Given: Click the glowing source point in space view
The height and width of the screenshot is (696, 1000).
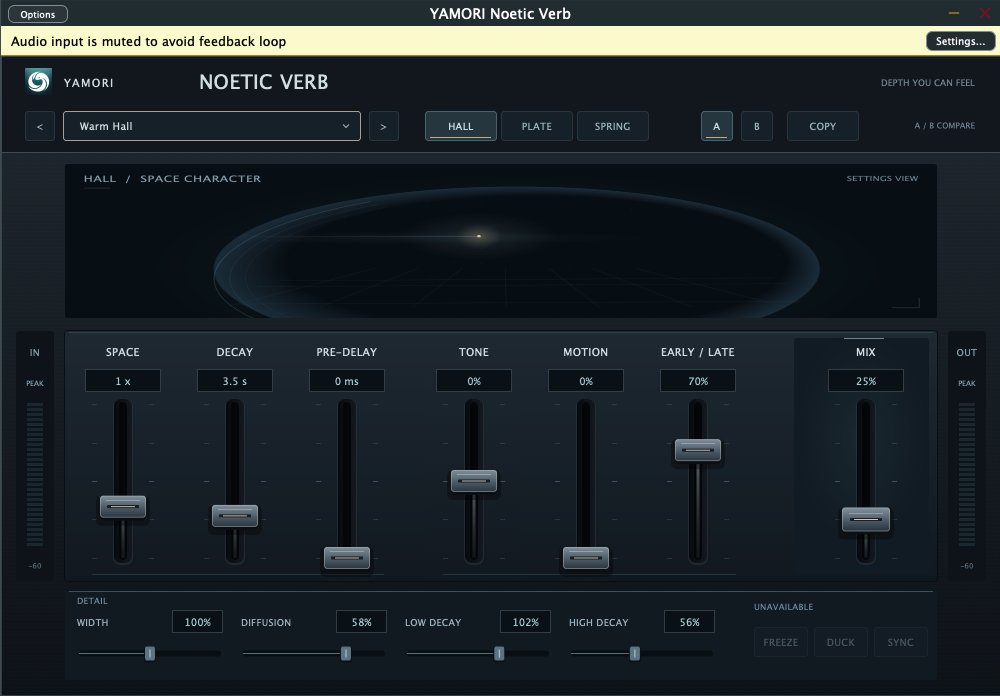Looking at the screenshot, I should click(x=479, y=236).
